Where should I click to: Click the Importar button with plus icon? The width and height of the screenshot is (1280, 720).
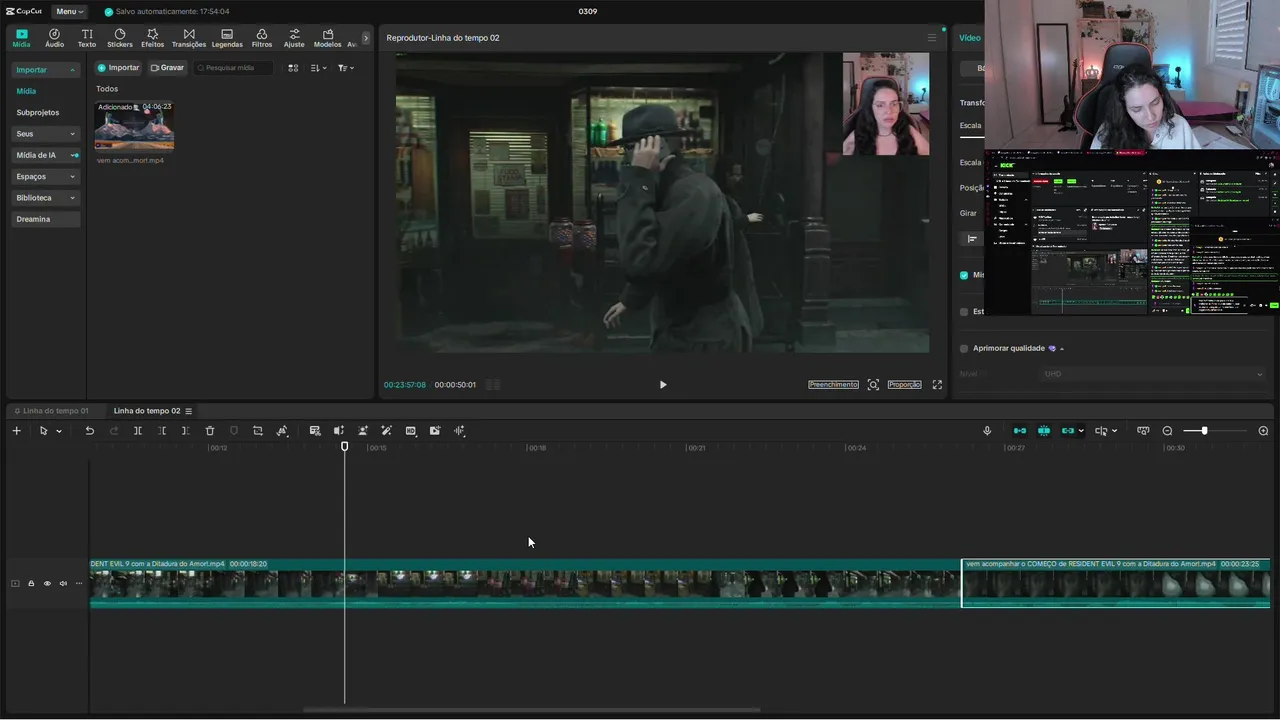(x=118, y=68)
